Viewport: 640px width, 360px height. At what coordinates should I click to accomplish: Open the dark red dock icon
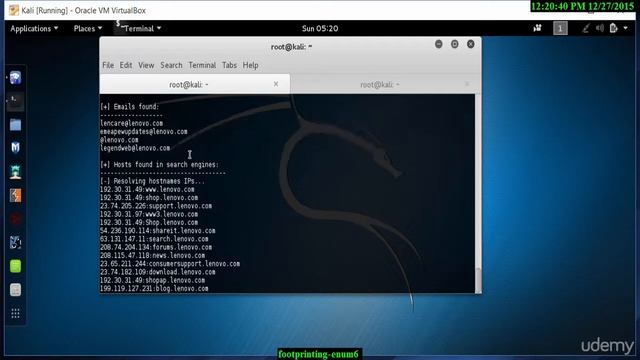pyautogui.click(x=16, y=219)
